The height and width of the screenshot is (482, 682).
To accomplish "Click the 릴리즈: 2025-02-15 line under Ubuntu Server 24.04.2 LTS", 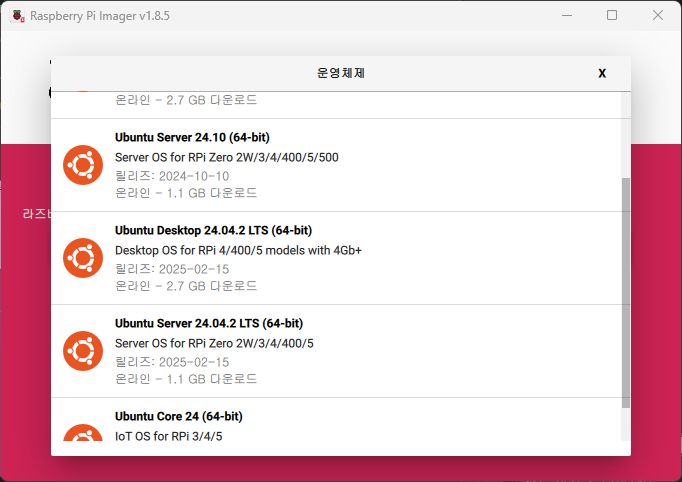I will click(172, 362).
